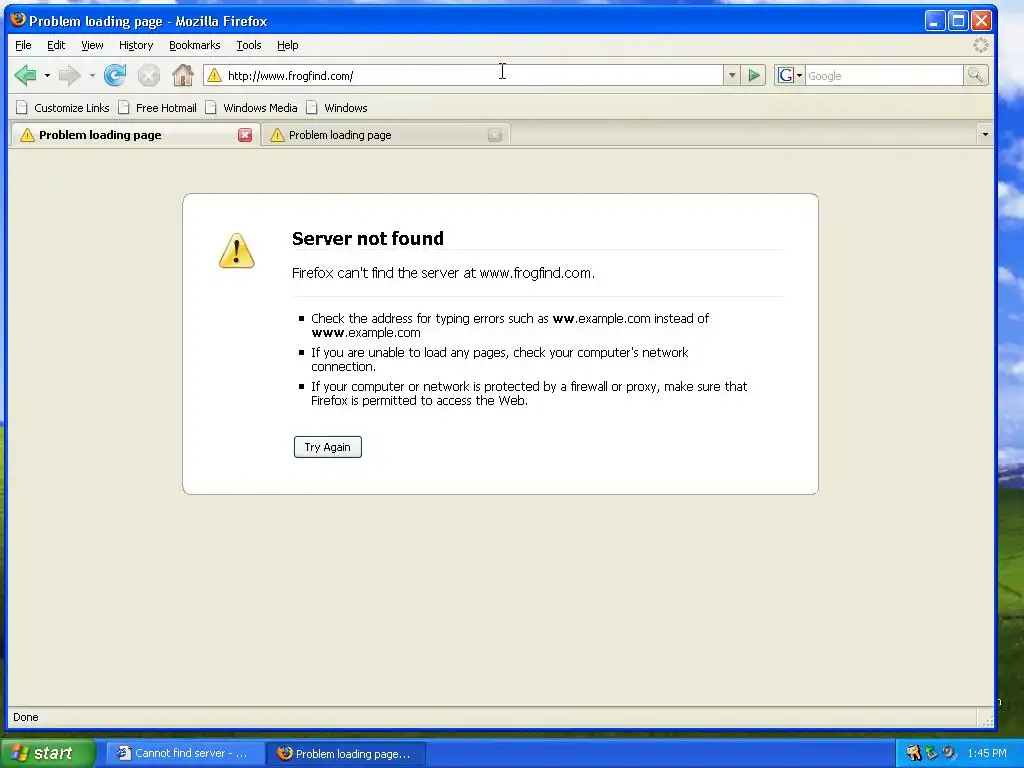Viewport: 1024px width, 768px height.
Task: Close the active tab with red X
Action: tap(245, 135)
